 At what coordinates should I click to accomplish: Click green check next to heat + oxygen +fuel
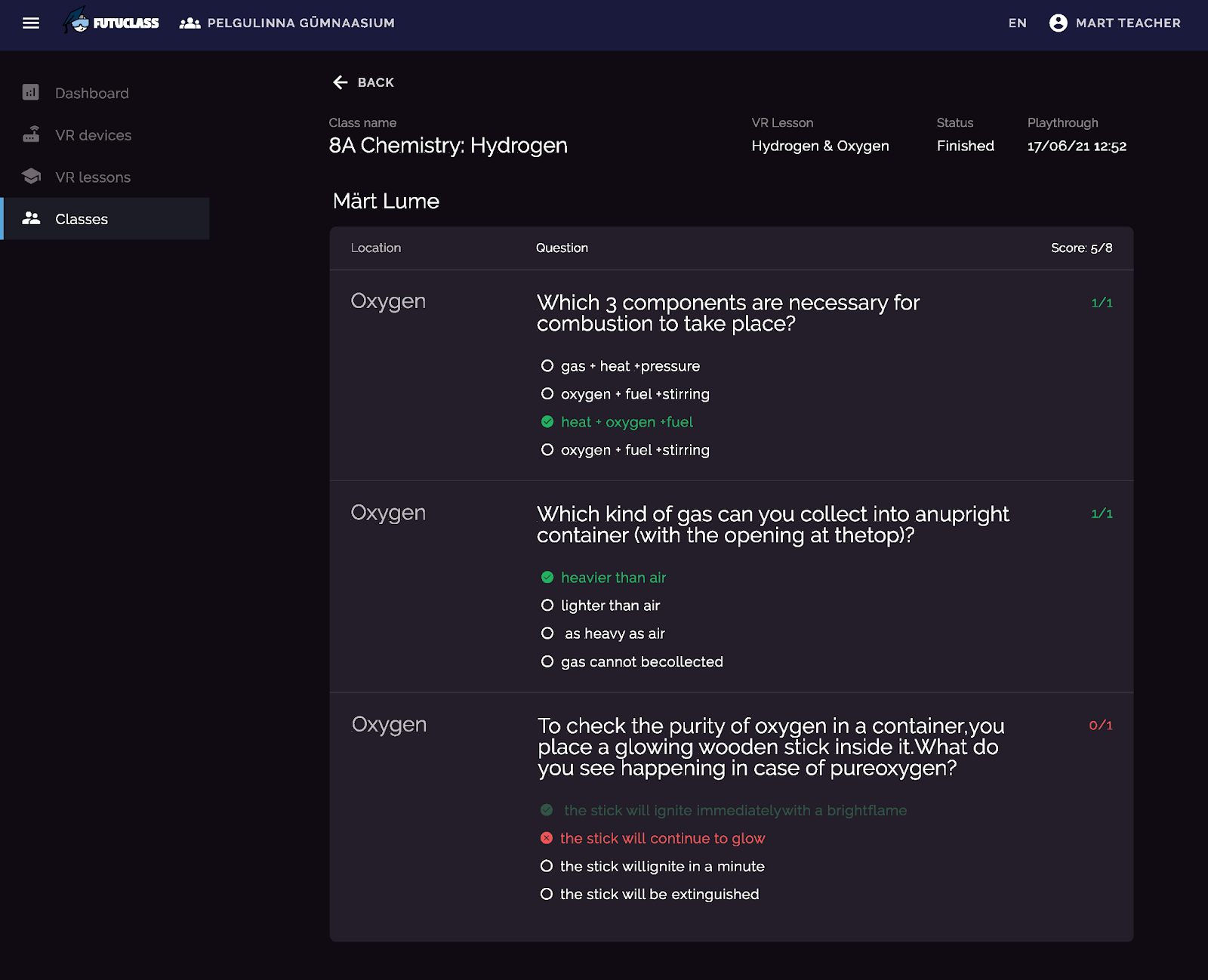[x=547, y=422]
